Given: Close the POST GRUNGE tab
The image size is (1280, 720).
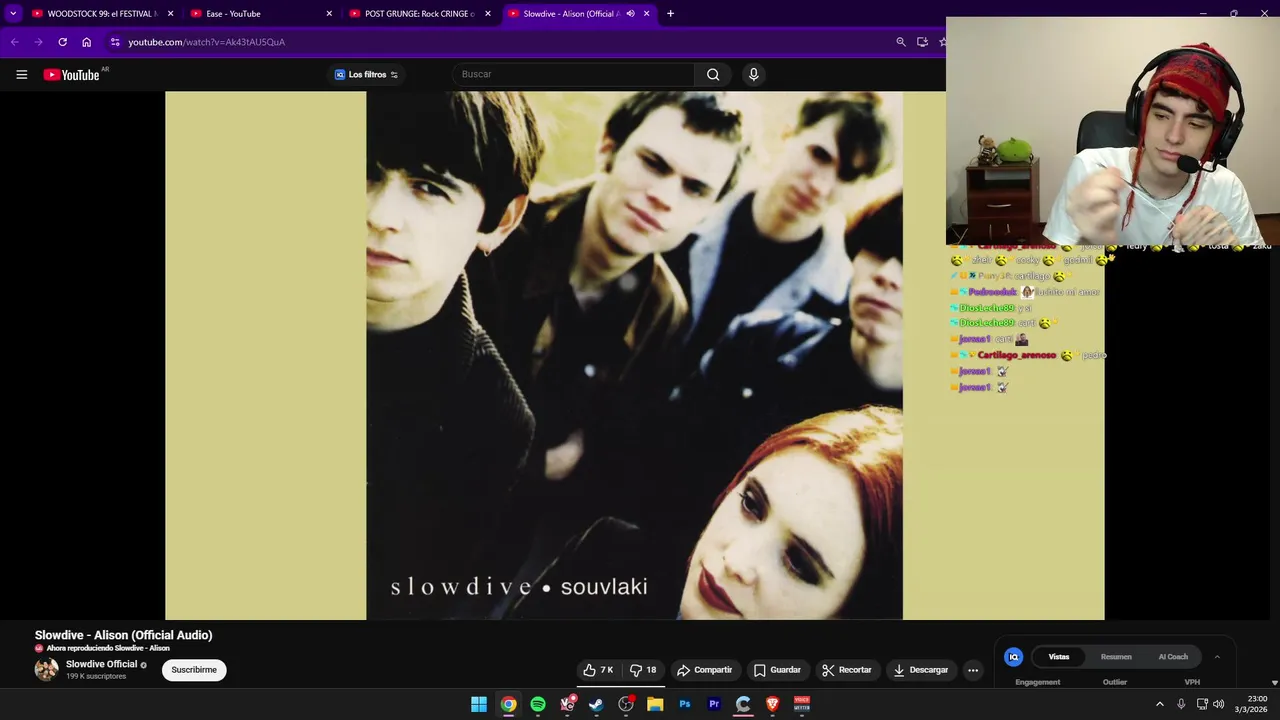Looking at the screenshot, I should [488, 14].
